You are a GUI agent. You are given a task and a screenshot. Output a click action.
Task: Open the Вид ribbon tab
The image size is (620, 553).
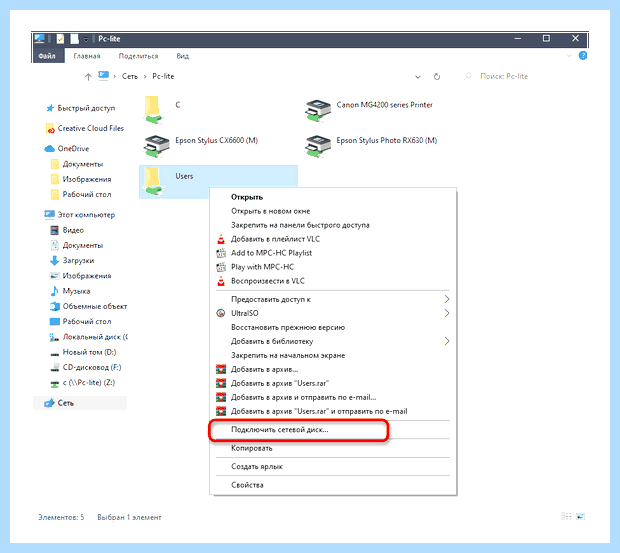183,56
